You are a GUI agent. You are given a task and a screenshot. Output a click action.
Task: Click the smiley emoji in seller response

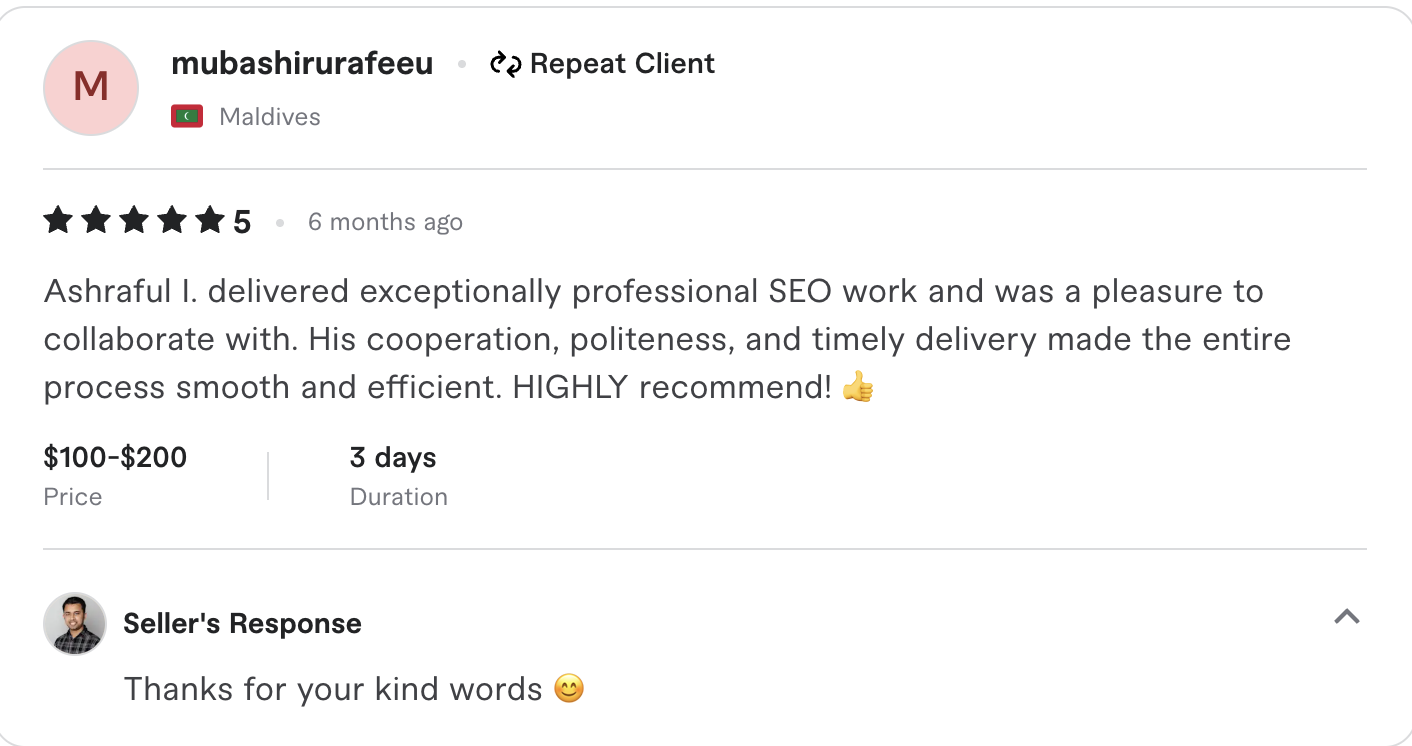[x=568, y=689]
